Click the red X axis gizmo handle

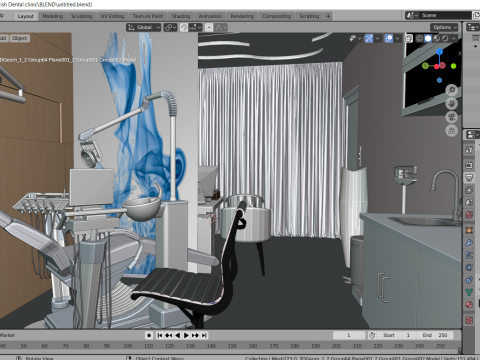(442, 65)
